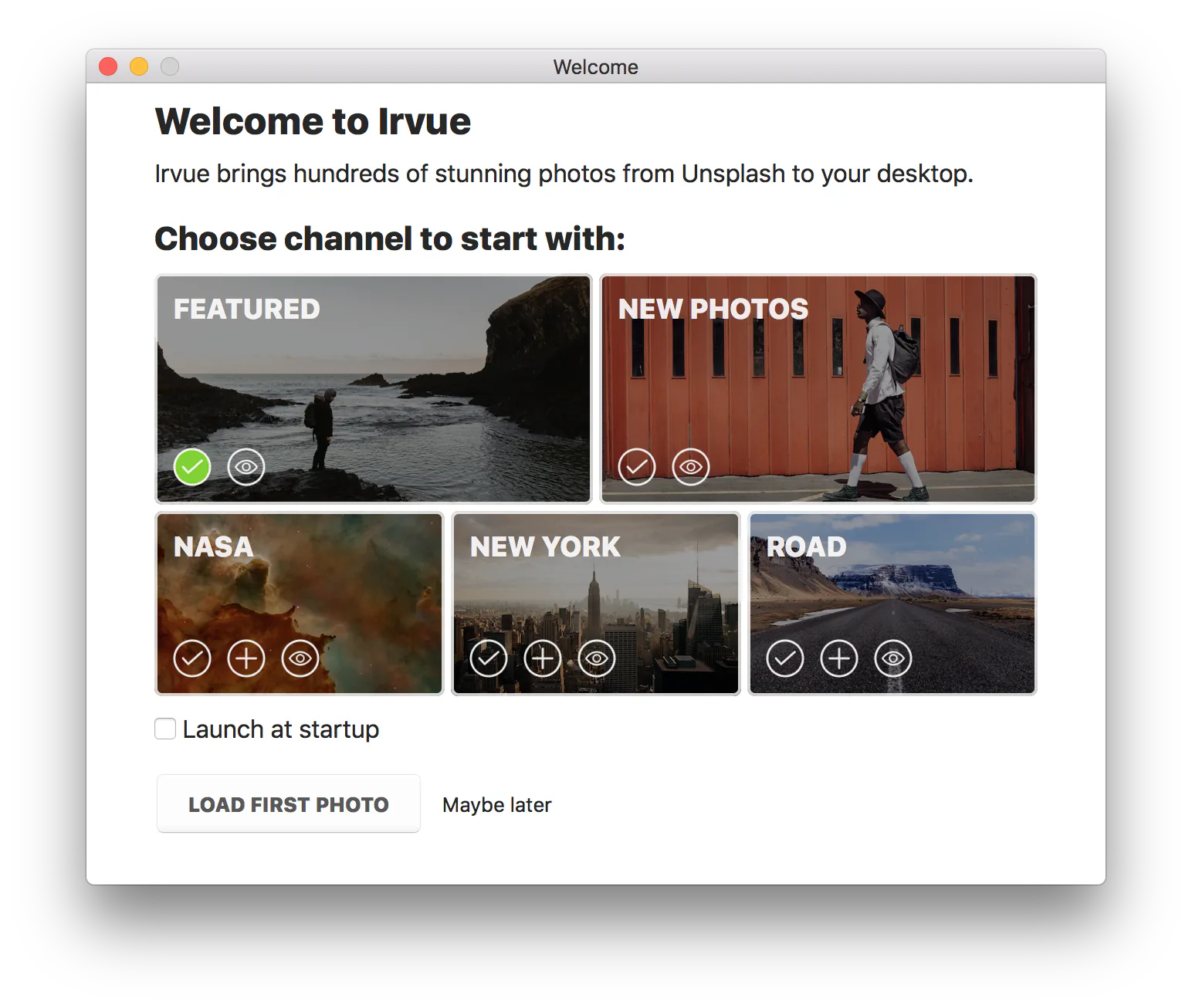Select the NASA channel checkmark
This screenshot has height=1008, width=1192.
(x=192, y=658)
